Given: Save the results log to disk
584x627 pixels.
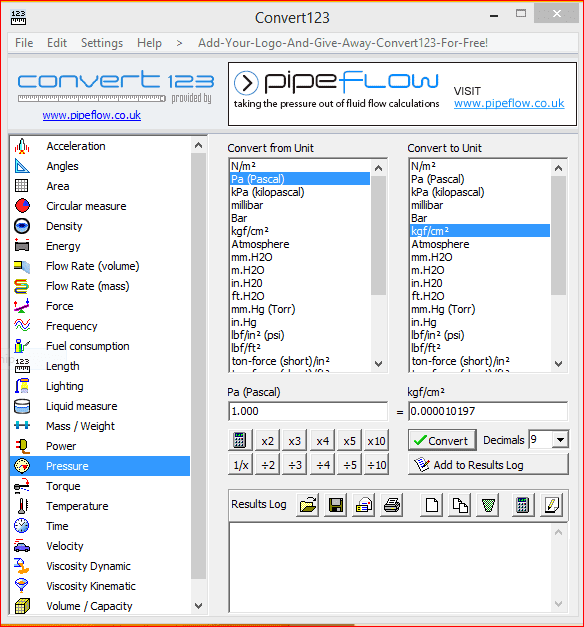Looking at the screenshot, I should coord(335,505).
